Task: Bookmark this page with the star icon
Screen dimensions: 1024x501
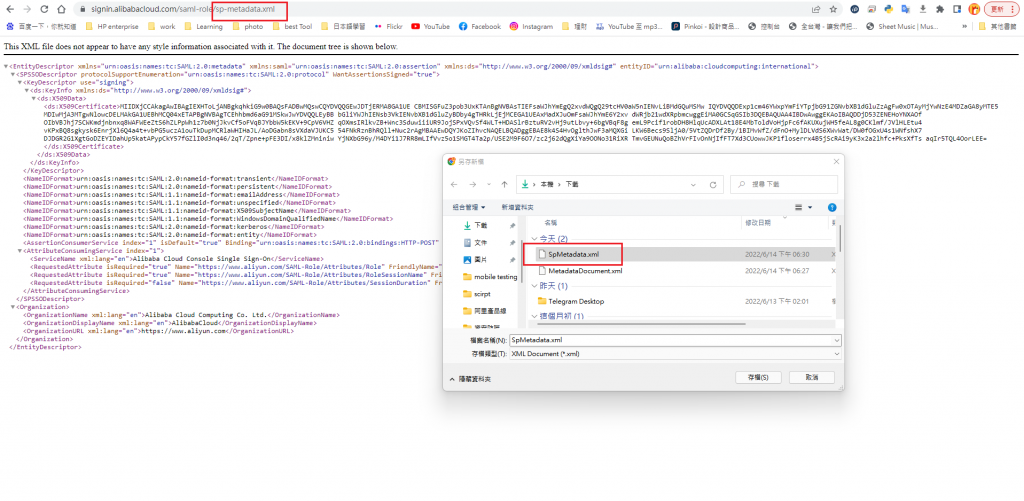Action: (x=833, y=9)
